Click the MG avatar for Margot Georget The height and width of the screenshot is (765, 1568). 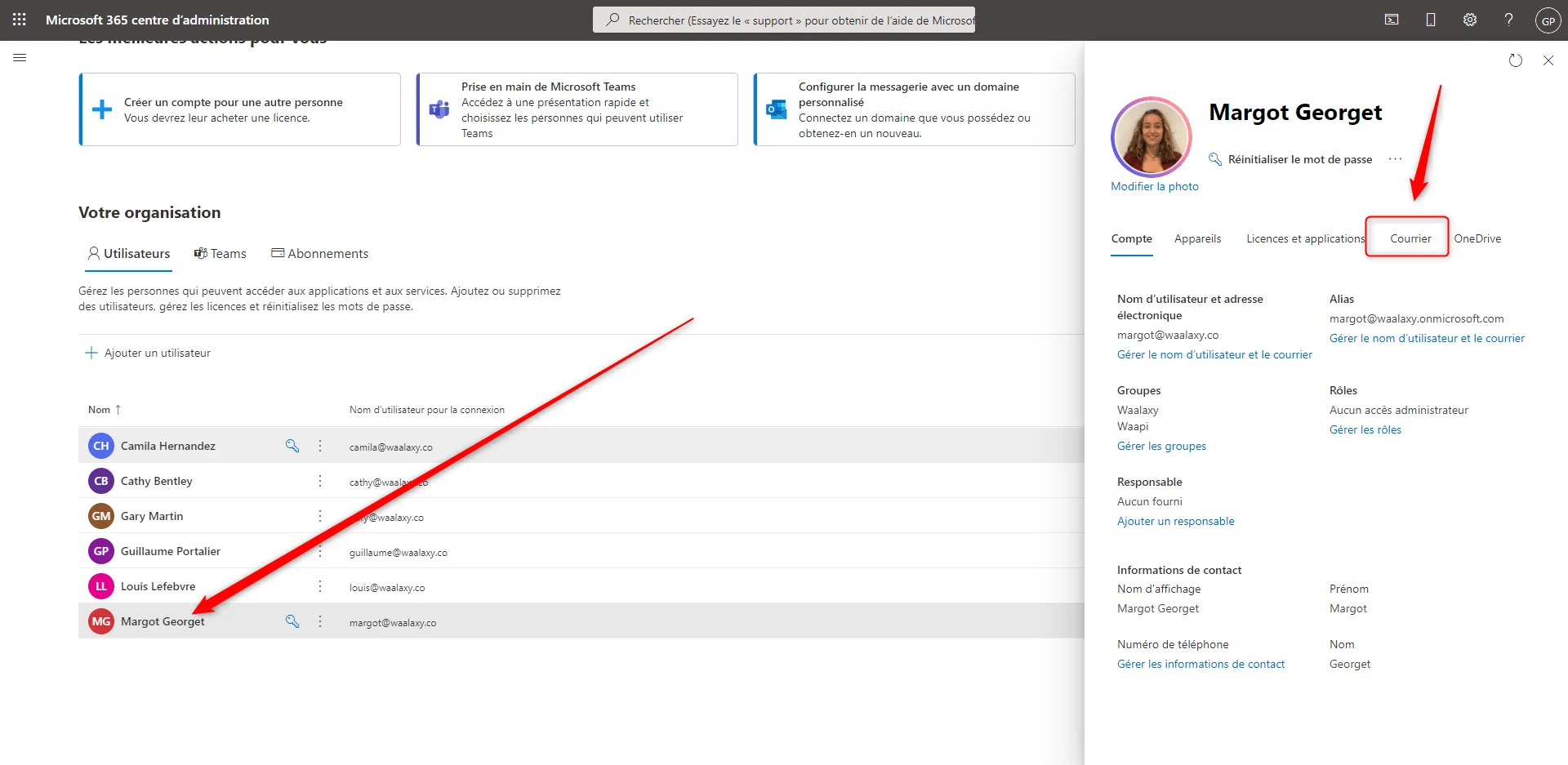pyautogui.click(x=101, y=621)
